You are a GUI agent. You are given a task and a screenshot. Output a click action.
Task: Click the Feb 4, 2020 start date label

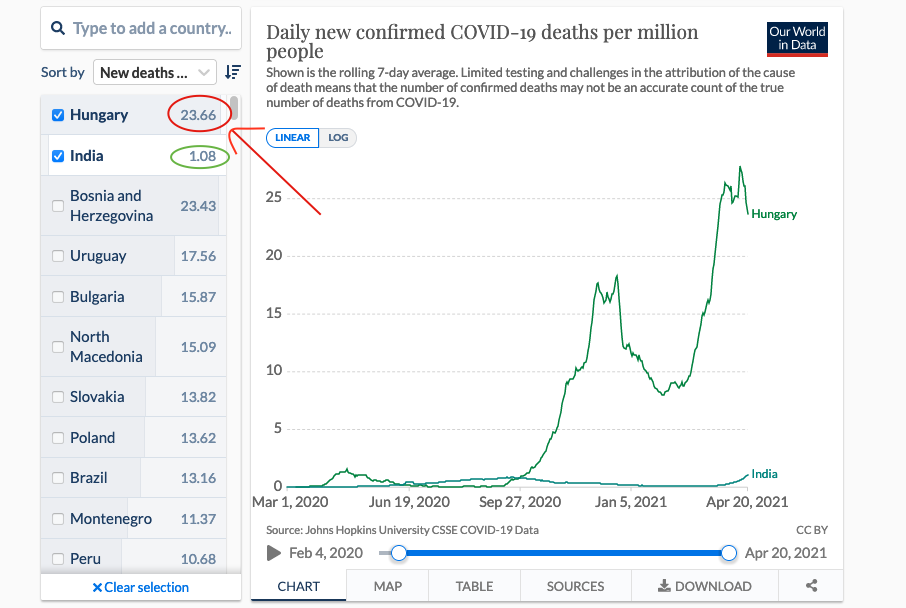tap(326, 553)
